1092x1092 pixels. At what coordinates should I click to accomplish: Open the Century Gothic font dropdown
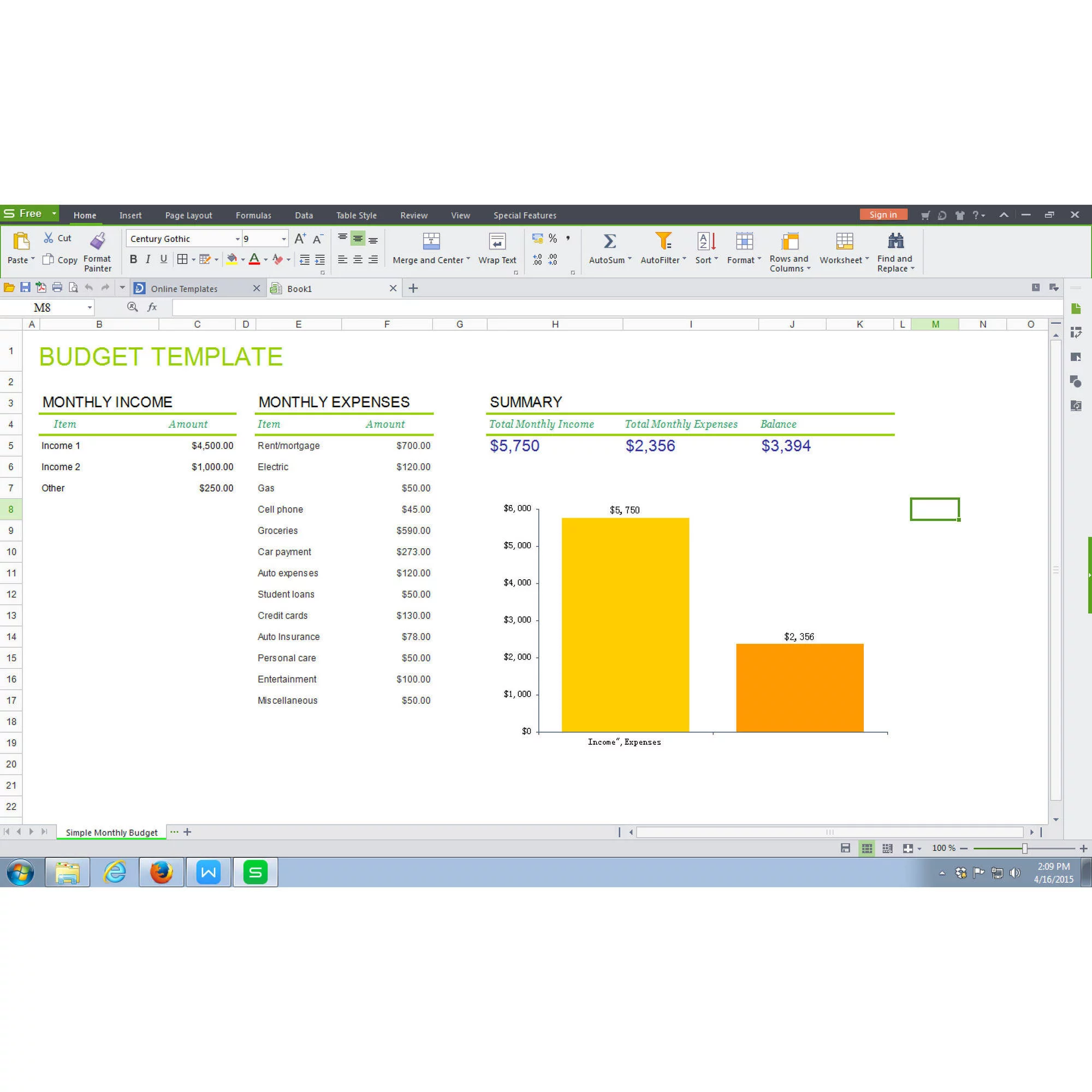(x=237, y=238)
